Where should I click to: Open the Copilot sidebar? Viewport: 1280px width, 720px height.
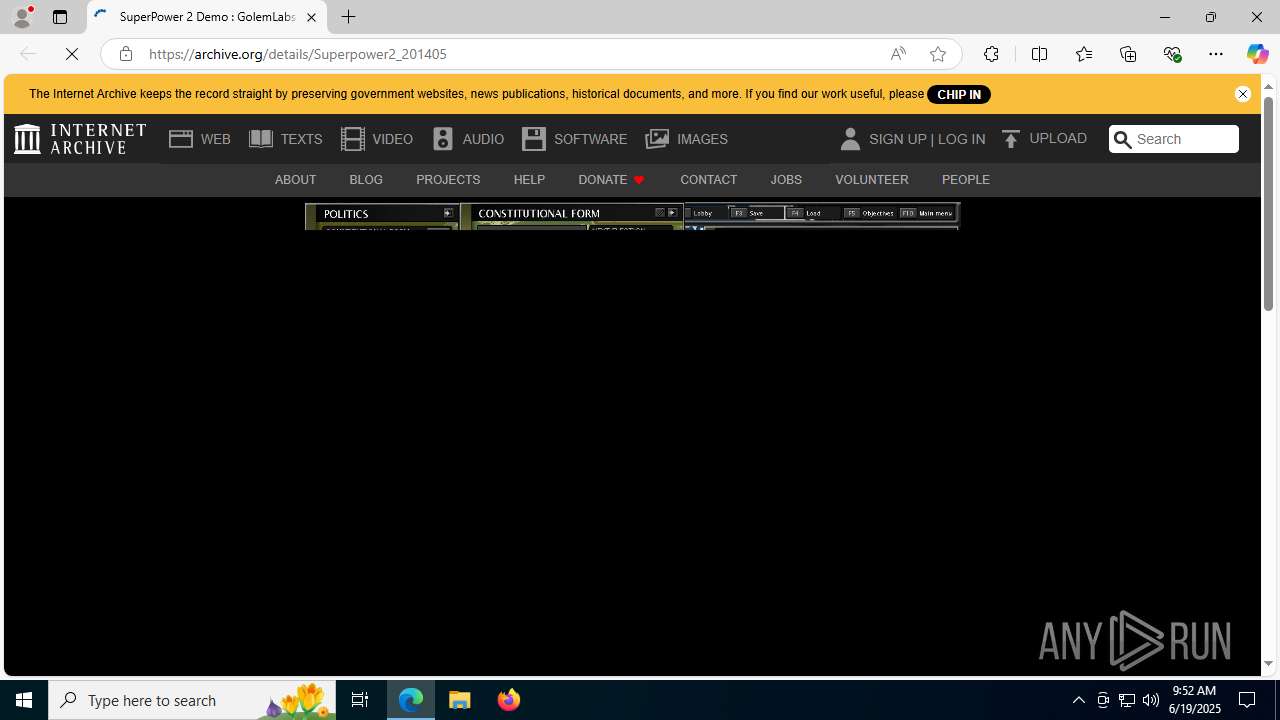1257,54
